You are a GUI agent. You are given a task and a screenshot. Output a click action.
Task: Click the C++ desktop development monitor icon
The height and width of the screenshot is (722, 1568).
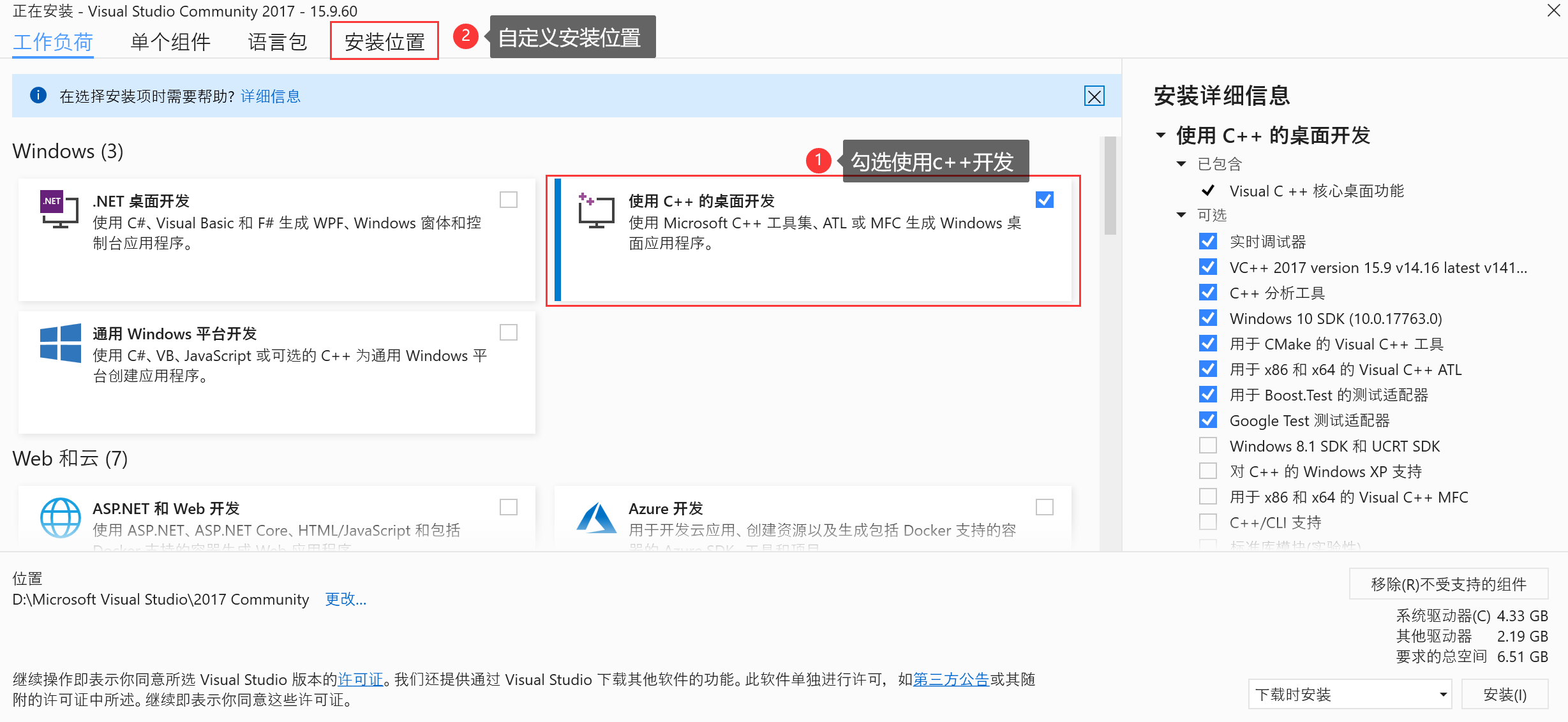[595, 210]
